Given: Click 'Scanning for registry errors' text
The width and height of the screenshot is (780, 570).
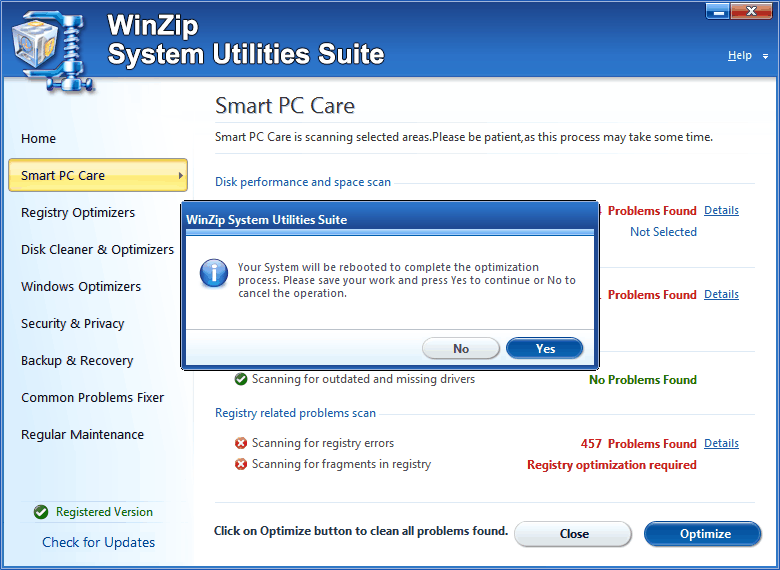Looking at the screenshot, I should (x=323, y=443).
